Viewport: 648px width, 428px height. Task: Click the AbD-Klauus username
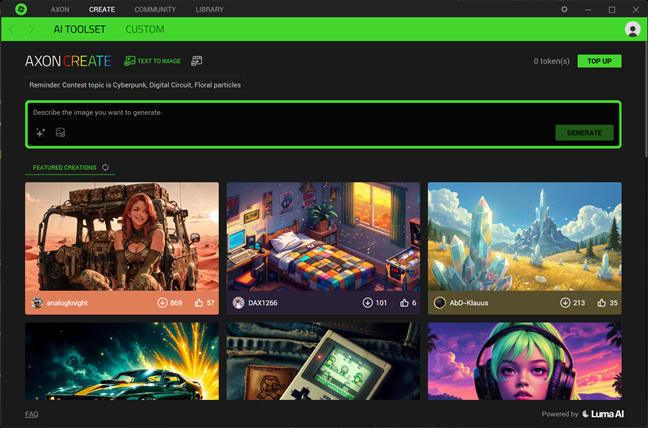(x=469, y=303)
